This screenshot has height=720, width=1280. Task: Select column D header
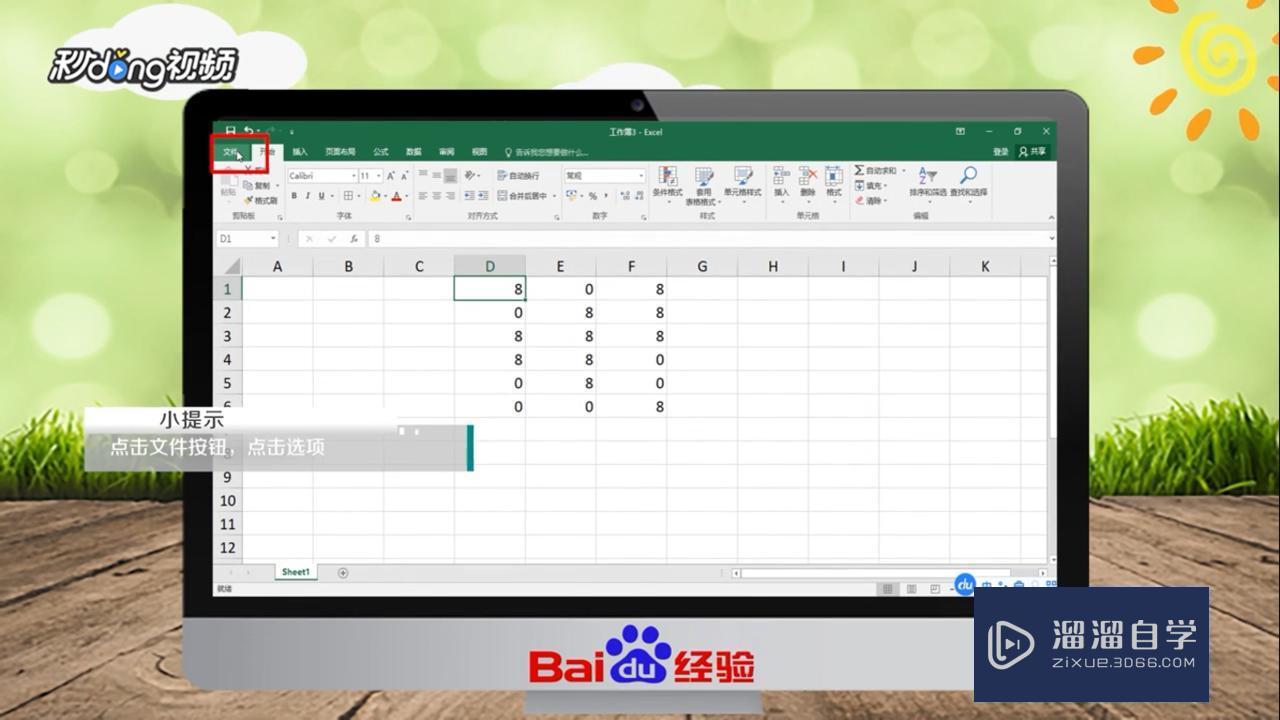[490, 266]
